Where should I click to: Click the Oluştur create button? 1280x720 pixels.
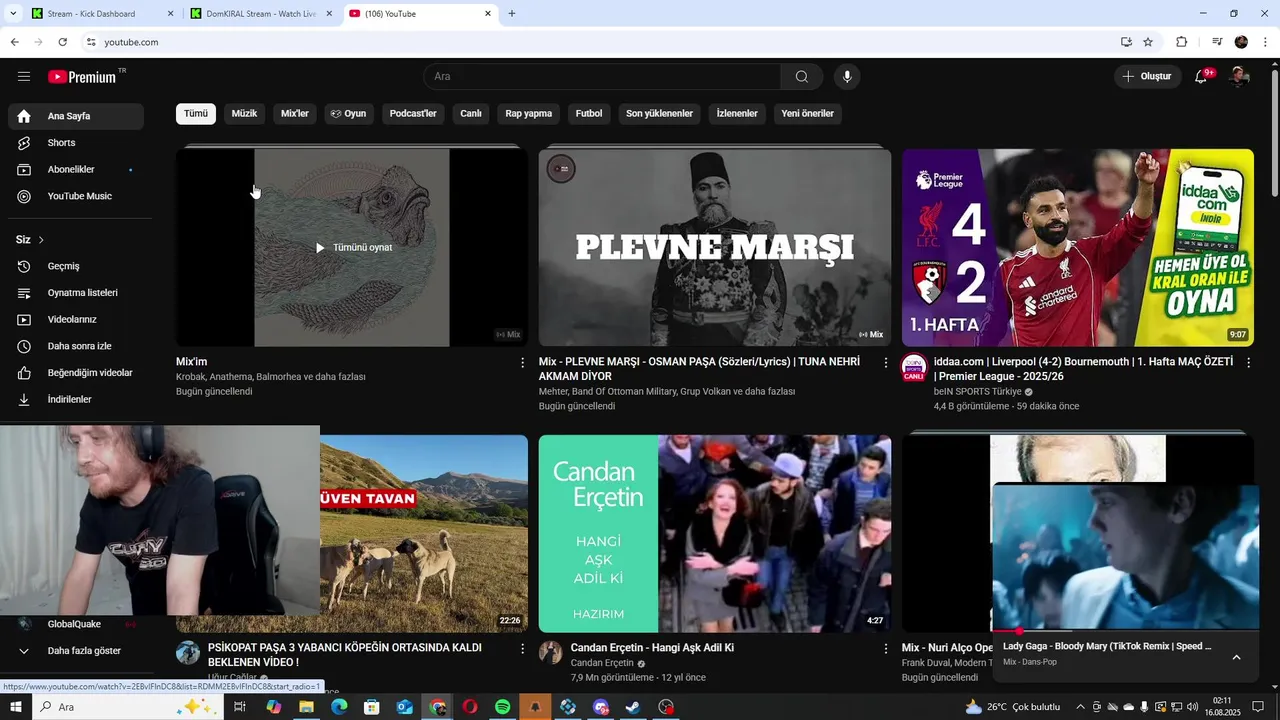(1147, 77)
